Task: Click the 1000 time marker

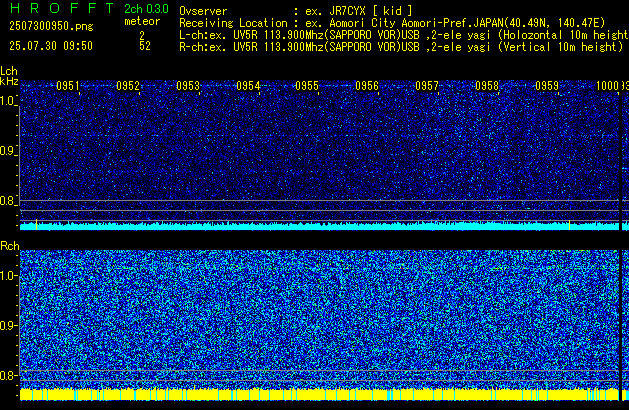Action: coord(607,86)
